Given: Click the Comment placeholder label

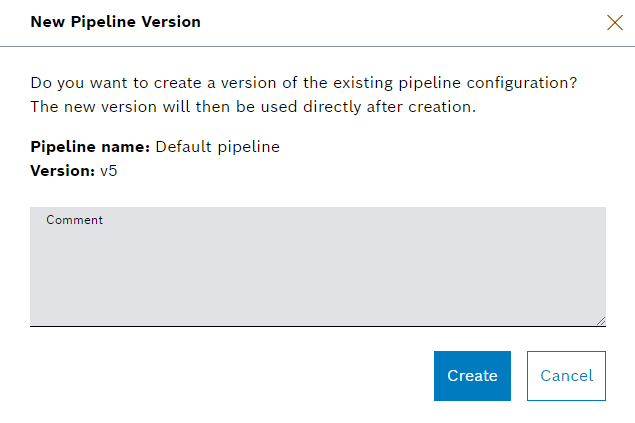Looking at the screenshot, I should coord(74,220).
